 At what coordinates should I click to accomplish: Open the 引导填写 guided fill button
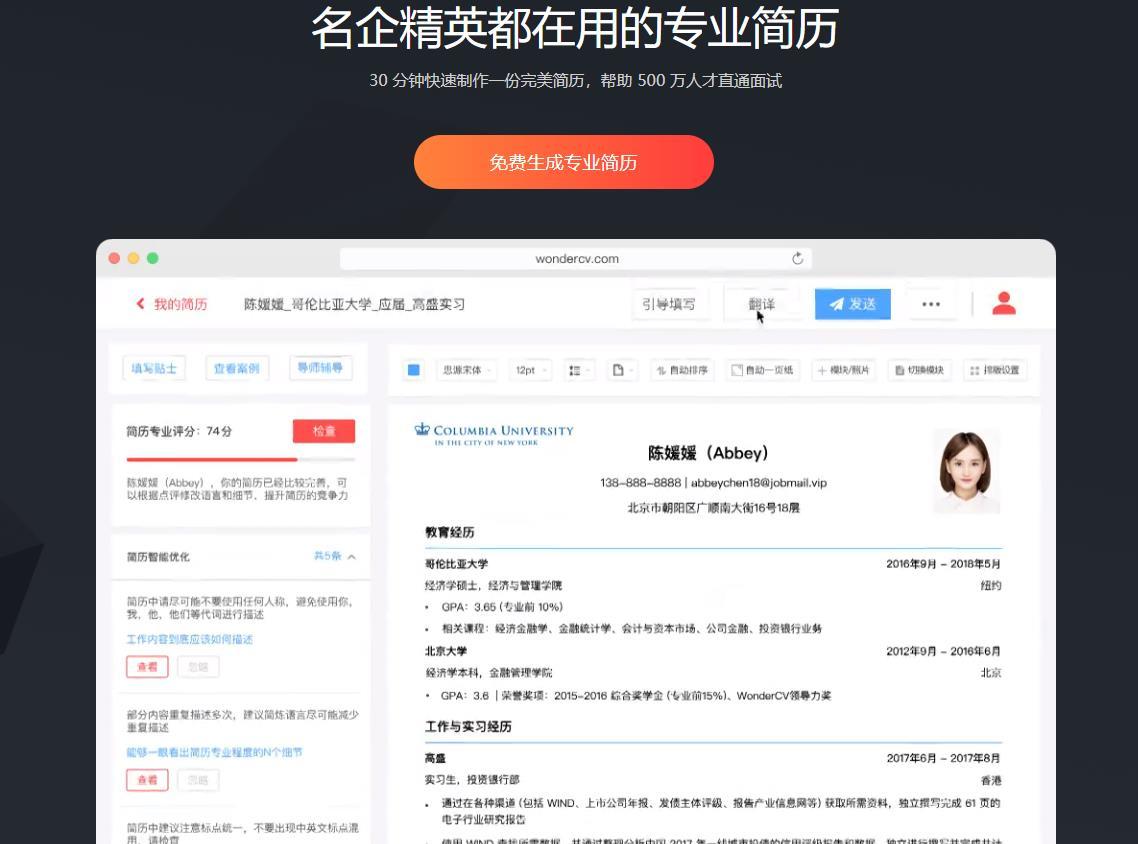[x=668, y=304]
